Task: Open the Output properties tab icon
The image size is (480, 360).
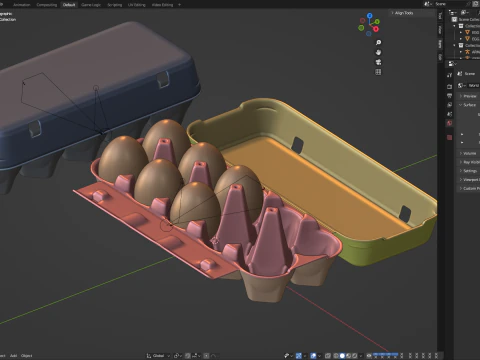Action: pyautogui.click(x=450, y=96)
